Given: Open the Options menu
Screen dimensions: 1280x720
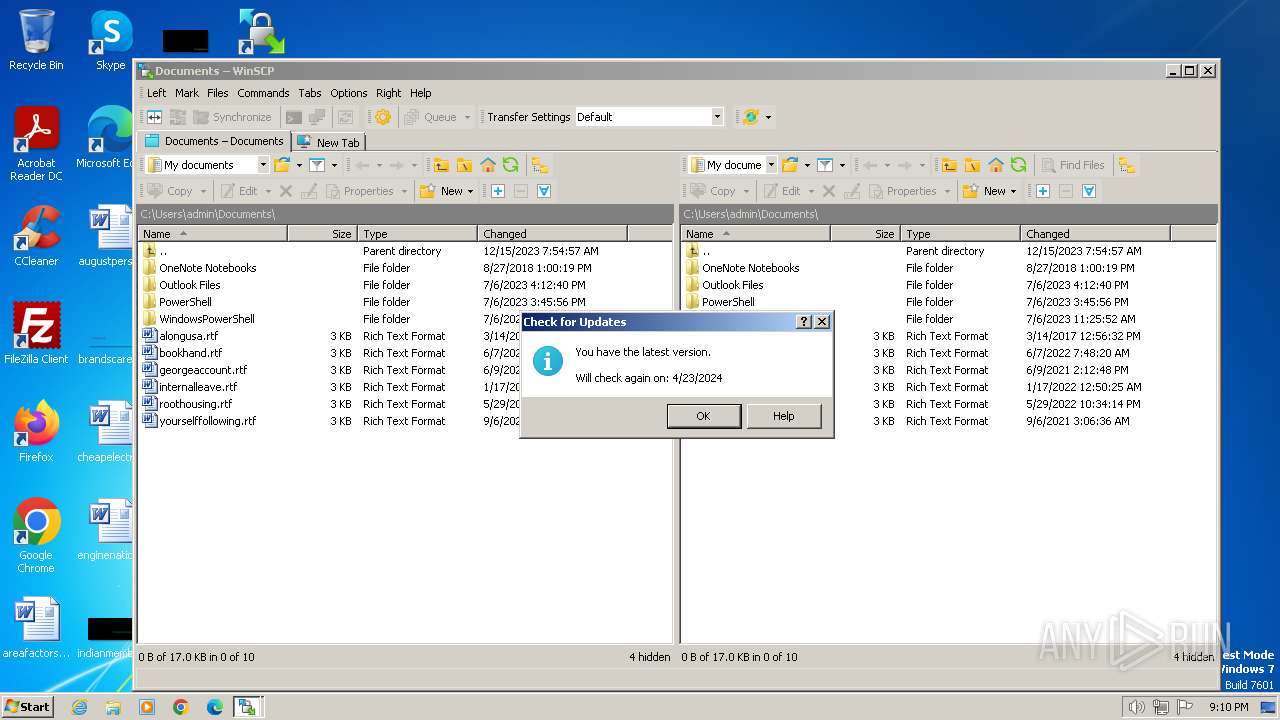Looking at the screenshot, I should (349, 93).
